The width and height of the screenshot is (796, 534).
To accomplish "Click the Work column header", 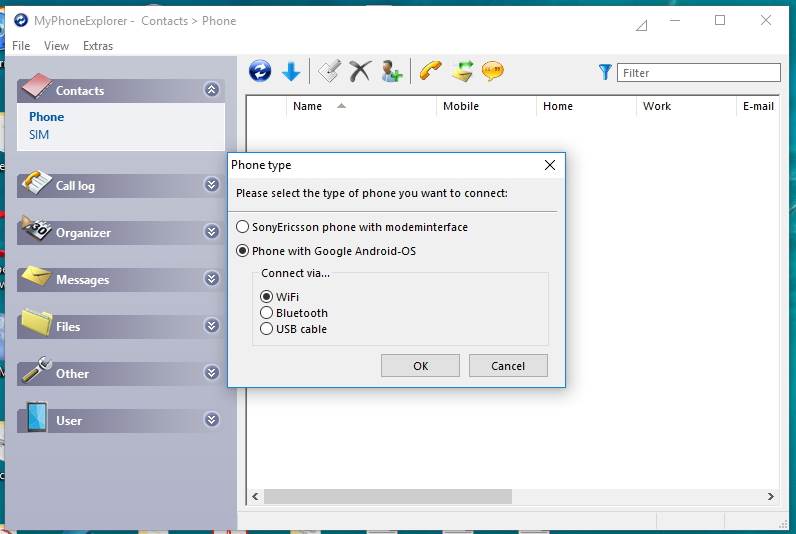I will pyautogui.click(x=686, y=106).
